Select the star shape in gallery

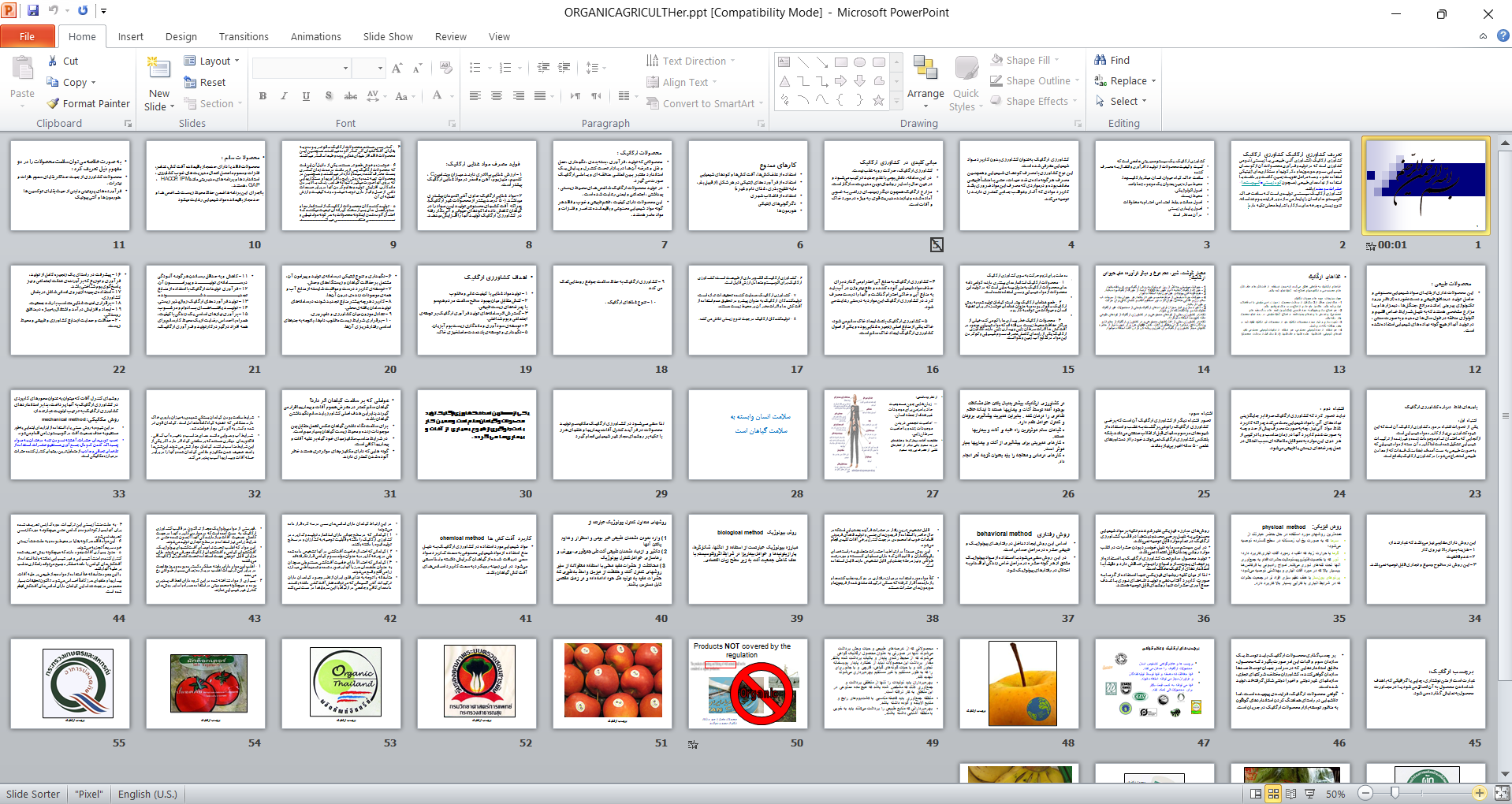point(878,100)
